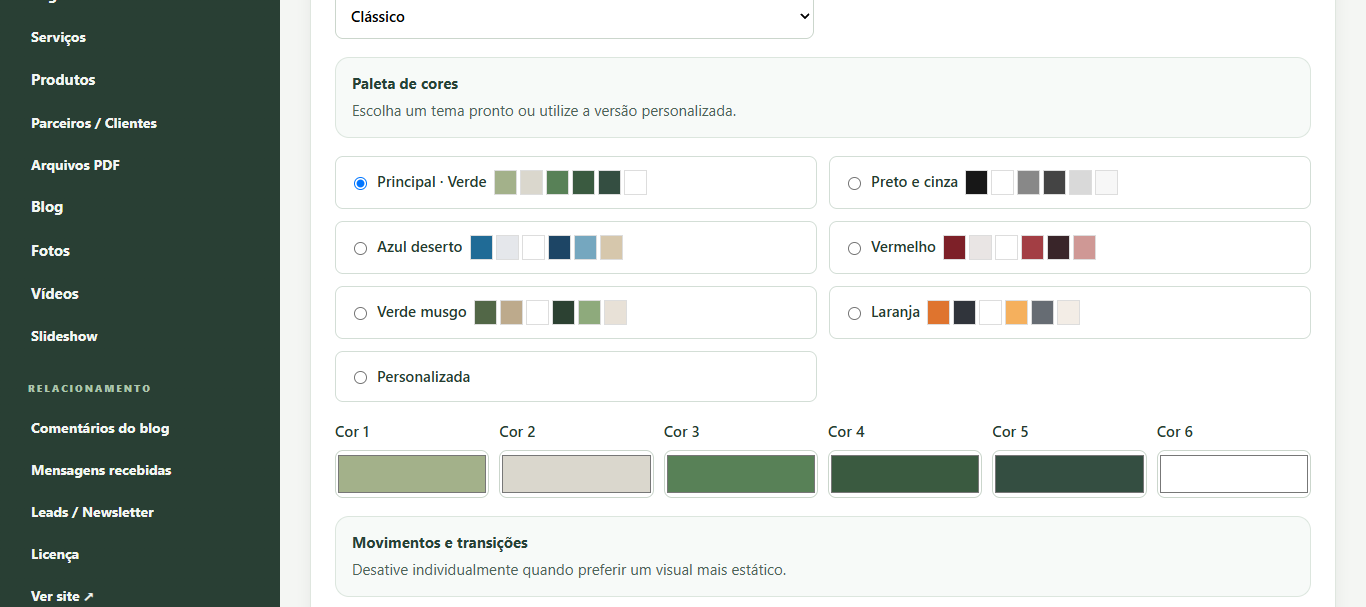
Task: Navigate to Slideshow
Action: pyautogui.click(x=64, y=336)
